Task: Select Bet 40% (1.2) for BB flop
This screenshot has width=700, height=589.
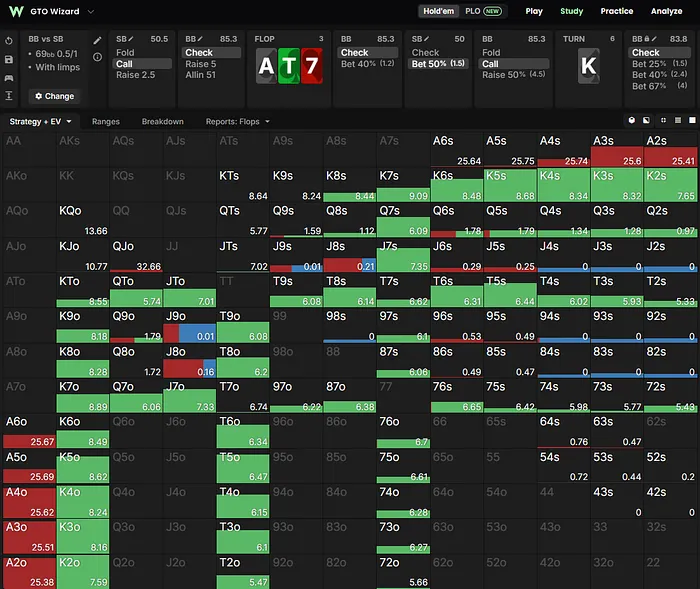Action: tap(367, 64)
